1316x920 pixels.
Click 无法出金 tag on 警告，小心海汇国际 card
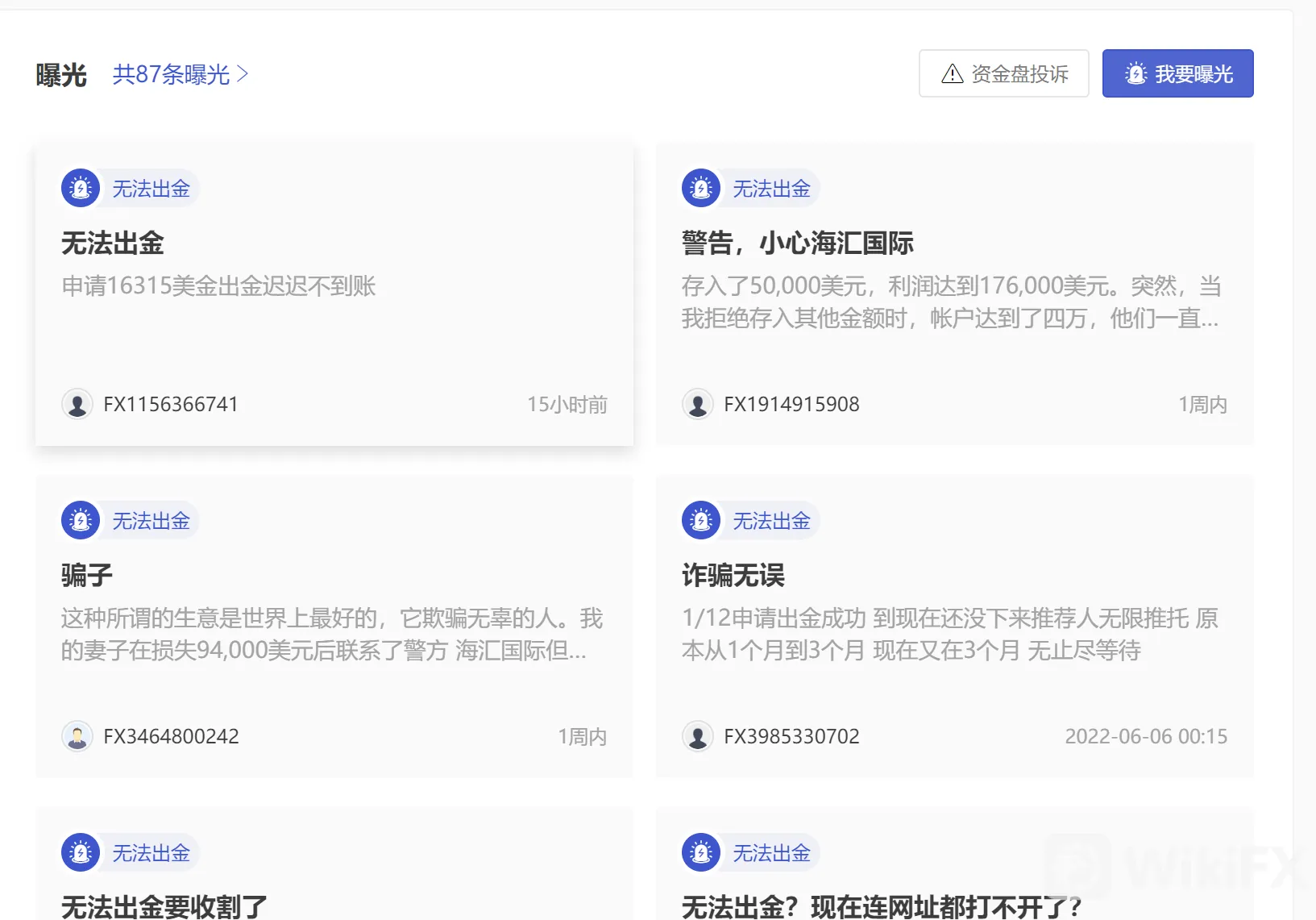[x=771, y=189]
